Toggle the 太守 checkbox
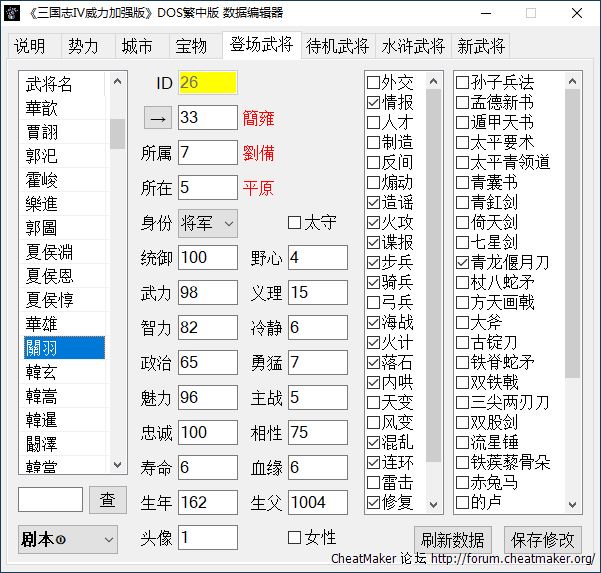 295,222
